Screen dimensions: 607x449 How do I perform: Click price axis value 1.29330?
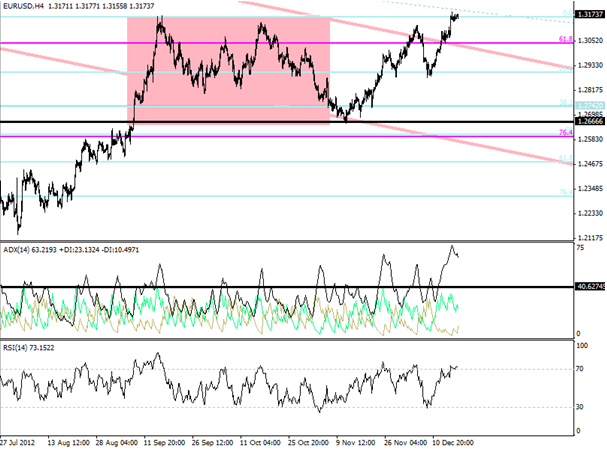click(x=590, y=65)
